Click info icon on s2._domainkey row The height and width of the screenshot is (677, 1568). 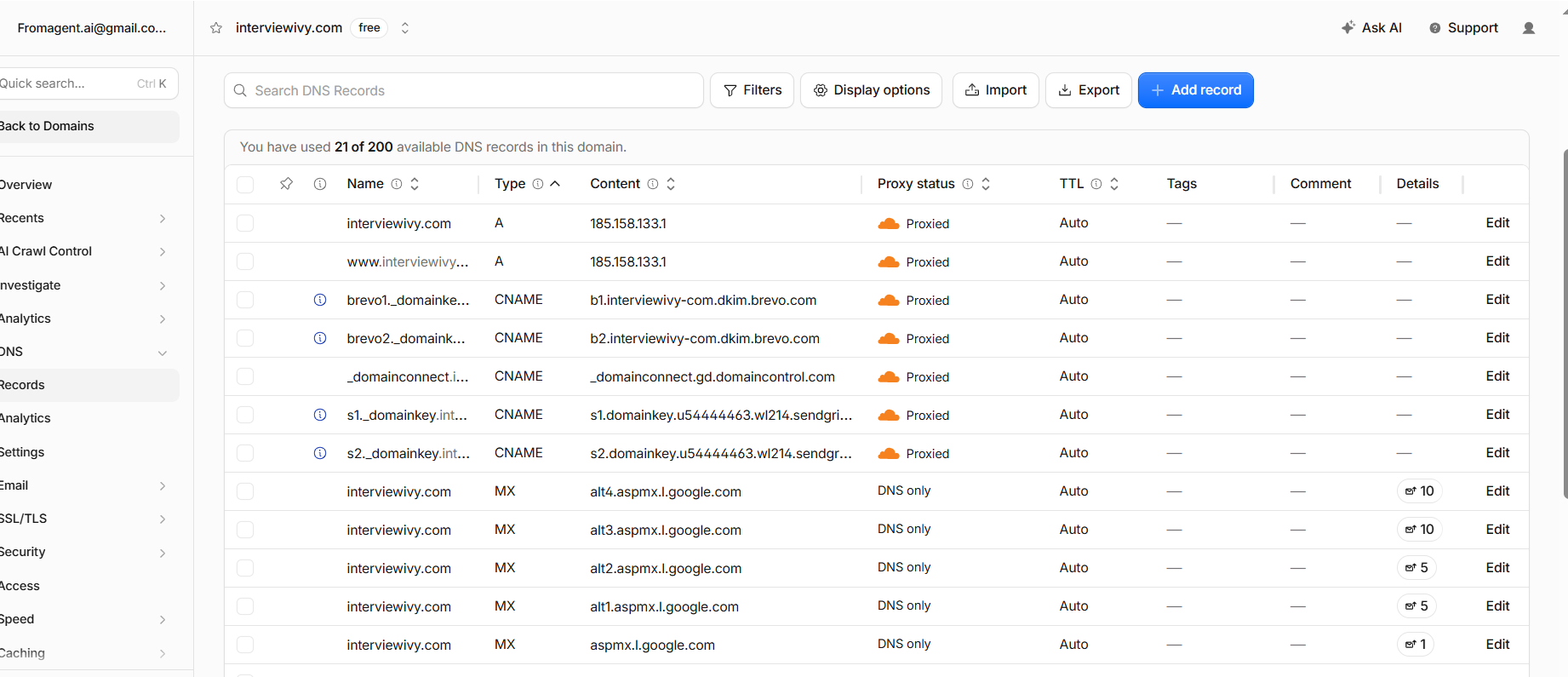point(320,453)
